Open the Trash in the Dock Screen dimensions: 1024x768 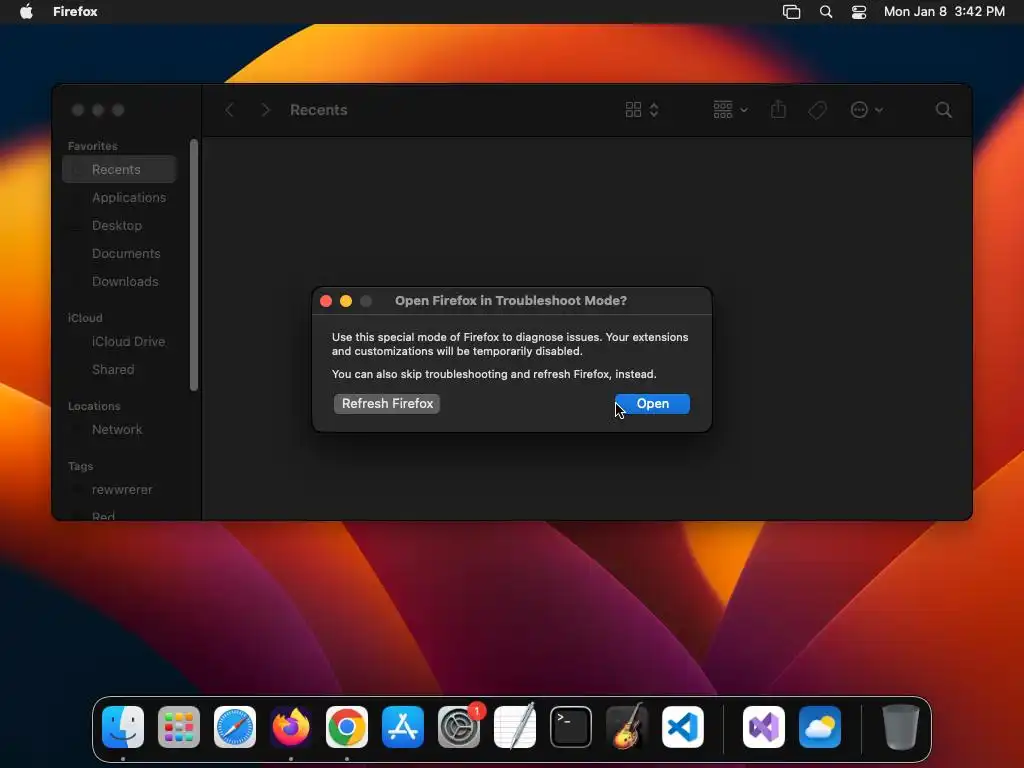click(x=901, y=727)
